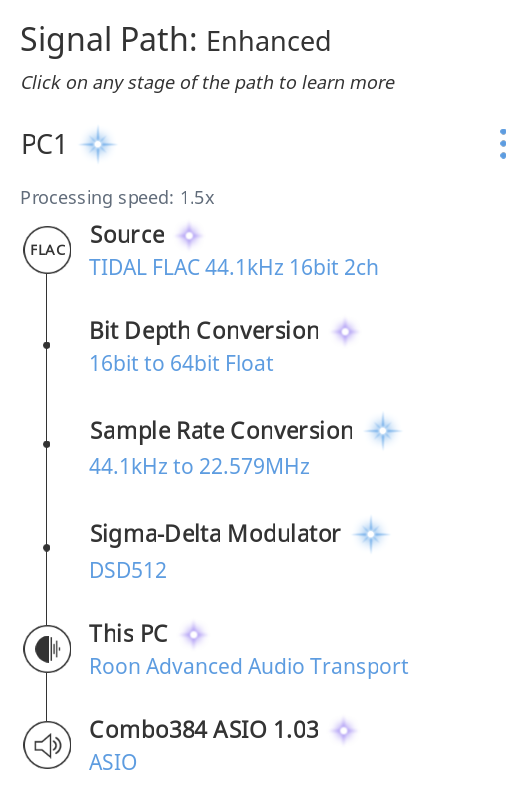The image size is (531, 787).
Task: Click the blue star beside Sample Rate Conversion
Action: [x=383, y=431]
